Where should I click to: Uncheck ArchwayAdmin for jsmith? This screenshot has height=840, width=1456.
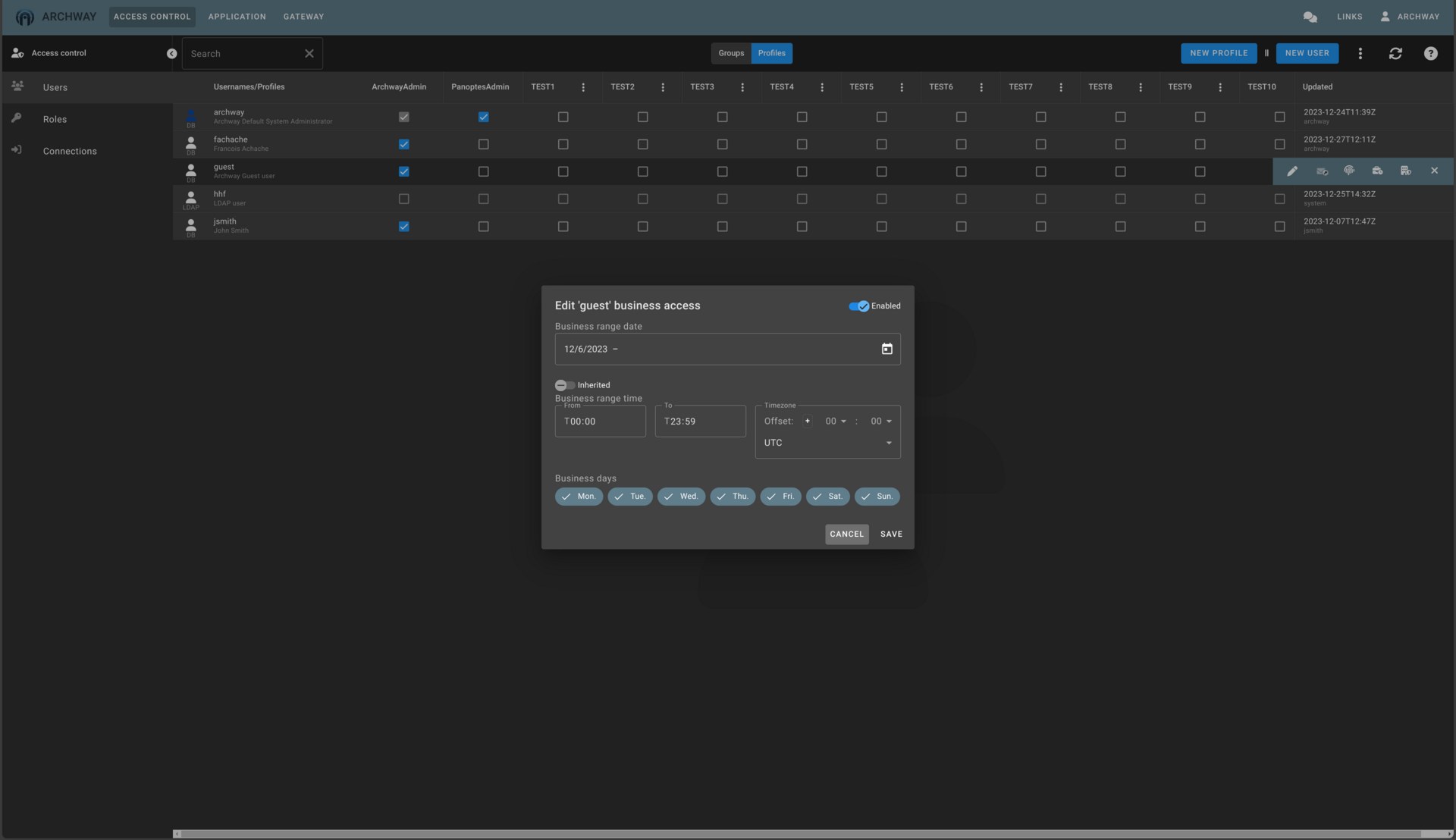(x=403, y=226)
